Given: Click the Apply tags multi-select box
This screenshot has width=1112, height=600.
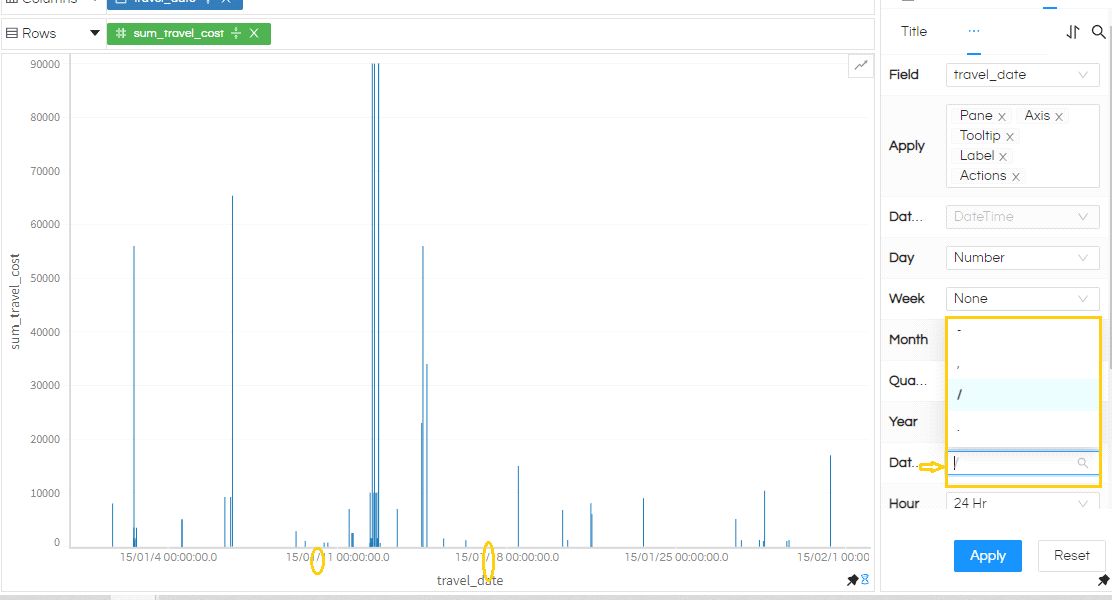Looking at the screenshot, I should [x=1023, y=146].
